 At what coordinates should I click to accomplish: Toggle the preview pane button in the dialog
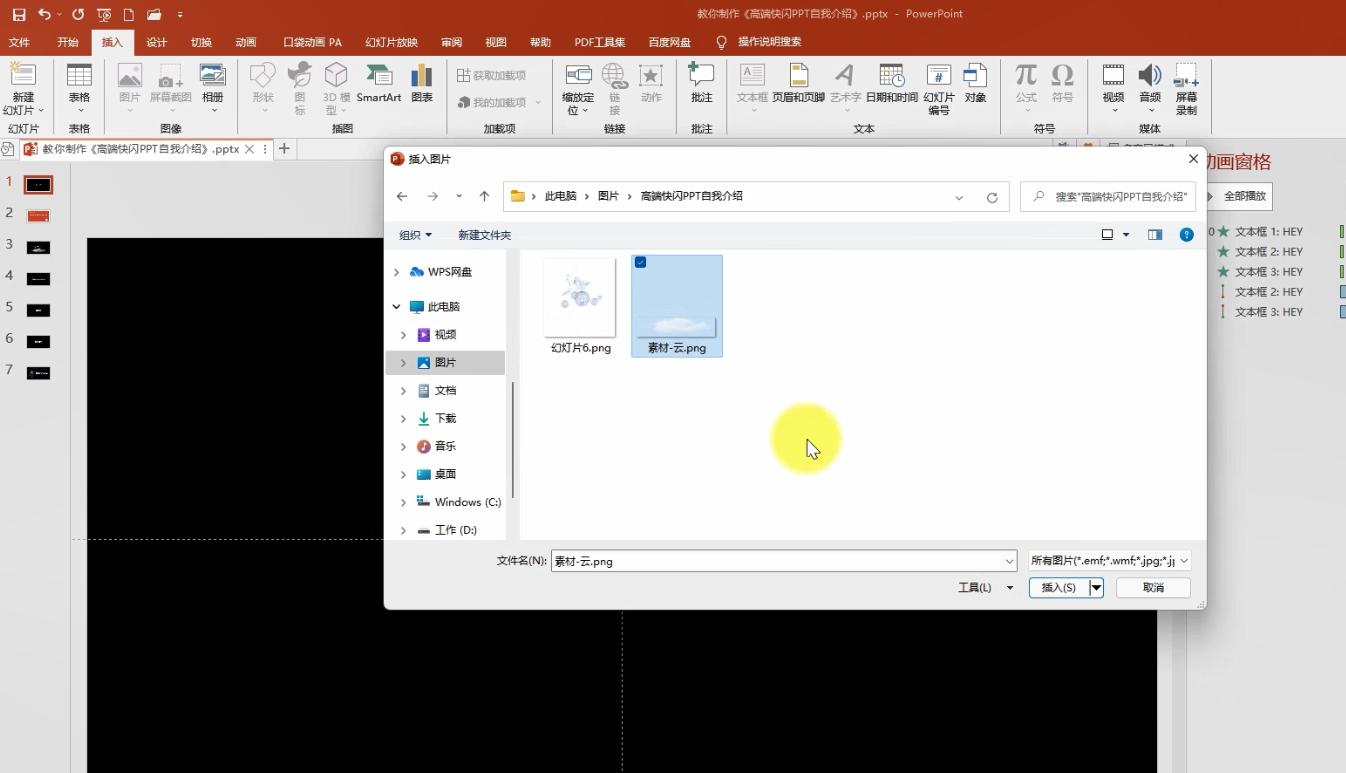(x=1155, y=235)
